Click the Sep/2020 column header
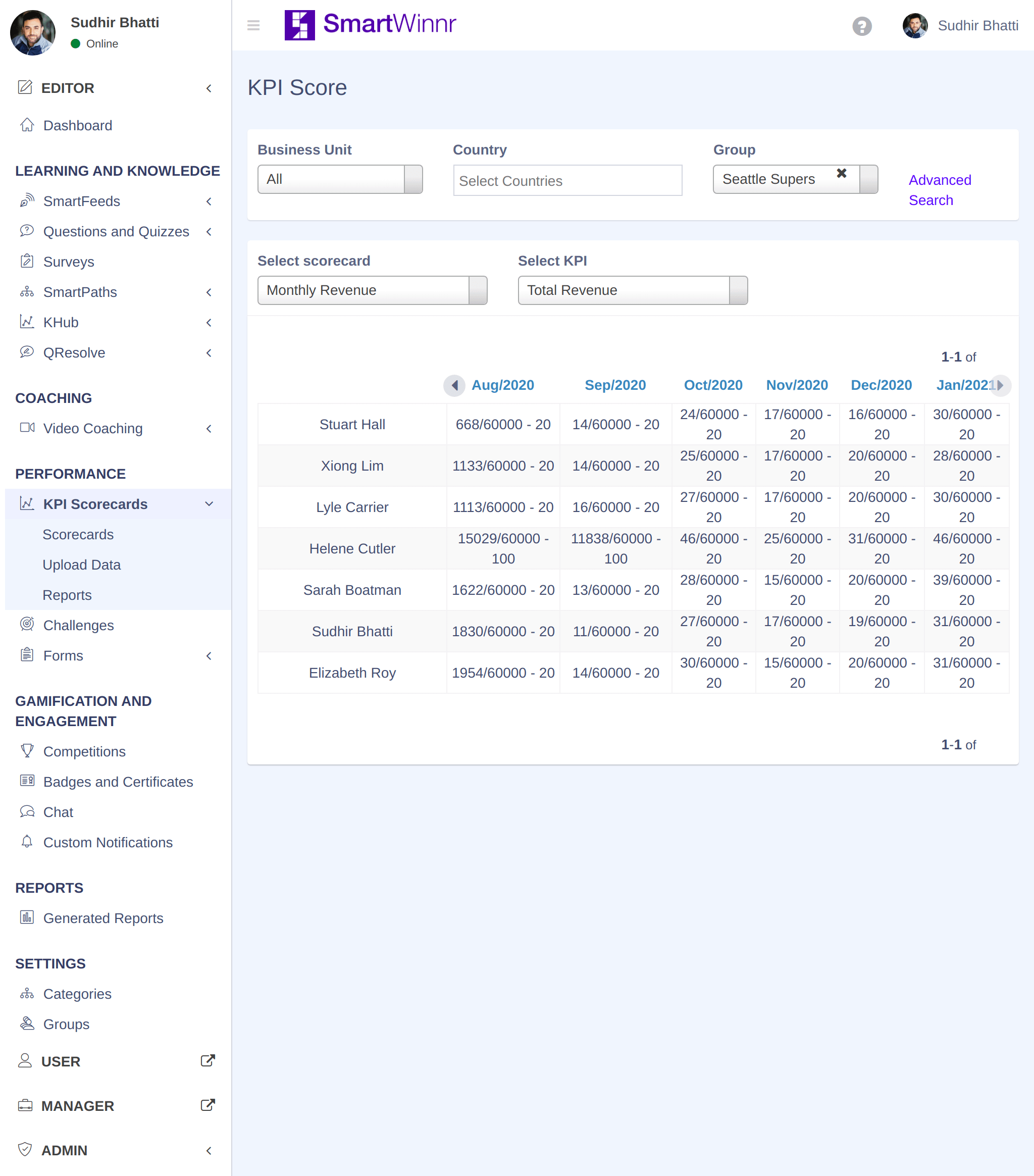The width and height of the screenshot is (1034, 1176). click(615, 385)
